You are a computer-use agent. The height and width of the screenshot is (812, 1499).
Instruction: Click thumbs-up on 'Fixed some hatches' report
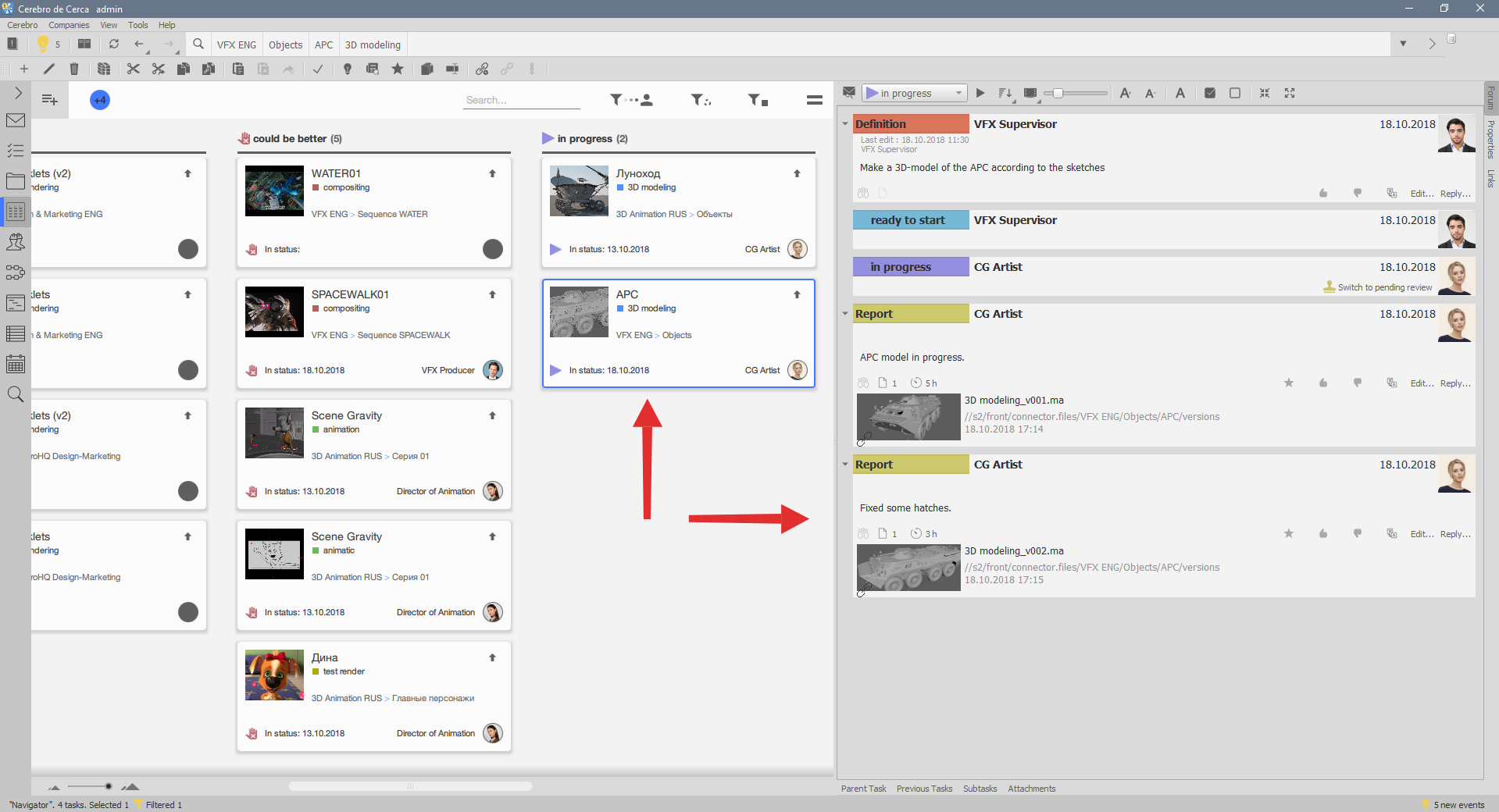(x=1323, y=534)
